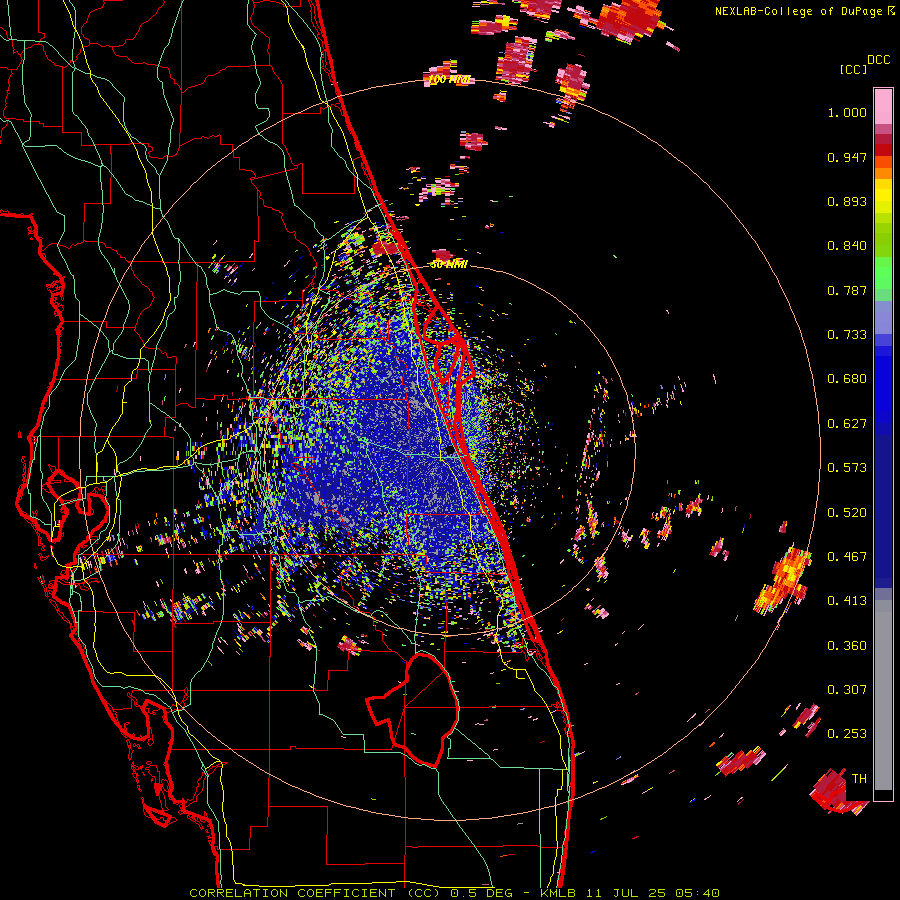
Task: Select the 0.787 scale value
Action: (x=847, y=290)
